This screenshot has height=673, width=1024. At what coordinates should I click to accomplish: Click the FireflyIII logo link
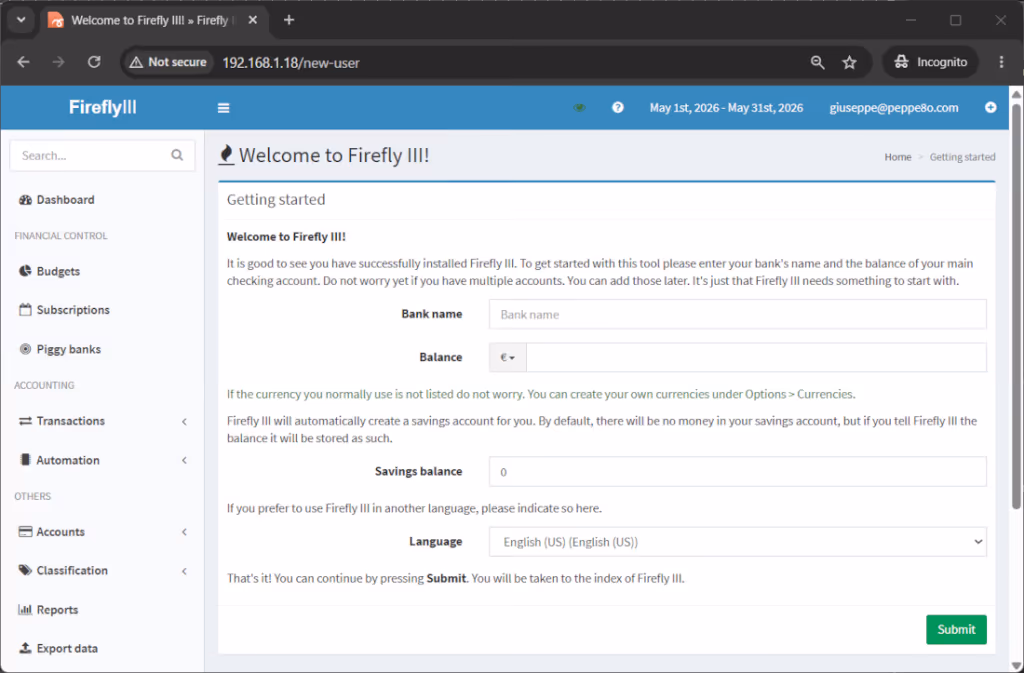pos(103,107)
